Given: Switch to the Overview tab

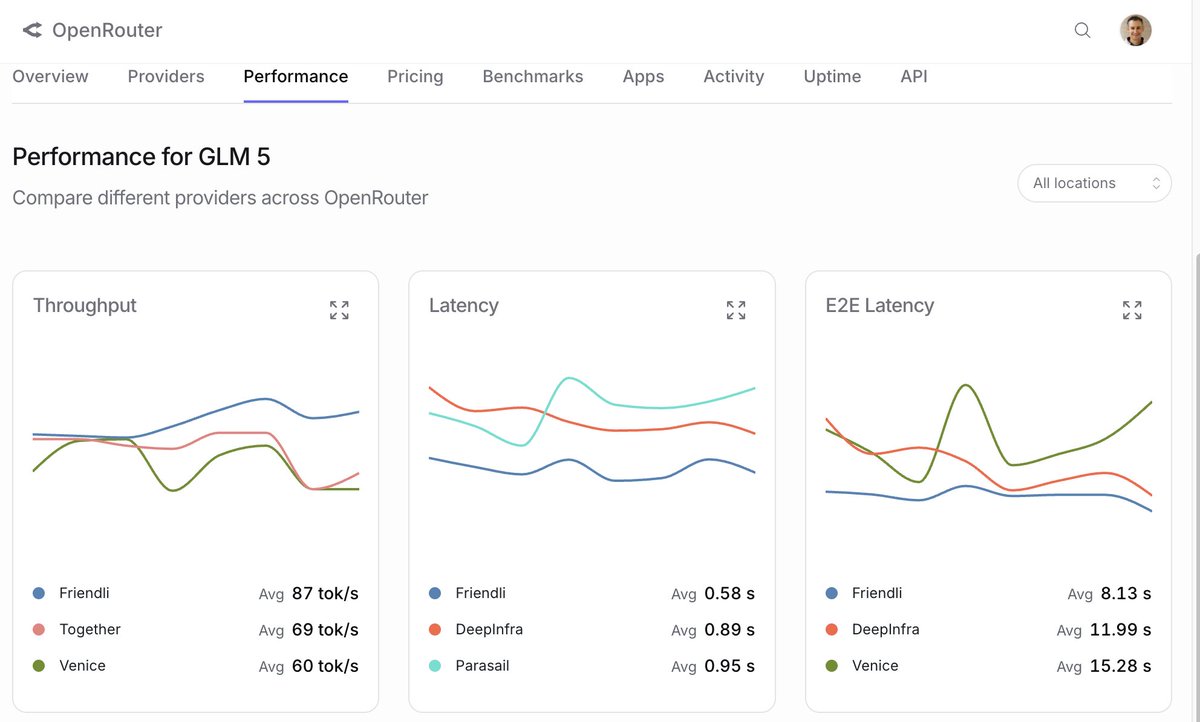Looking at the screenshot, I should [x=50, y=76].
